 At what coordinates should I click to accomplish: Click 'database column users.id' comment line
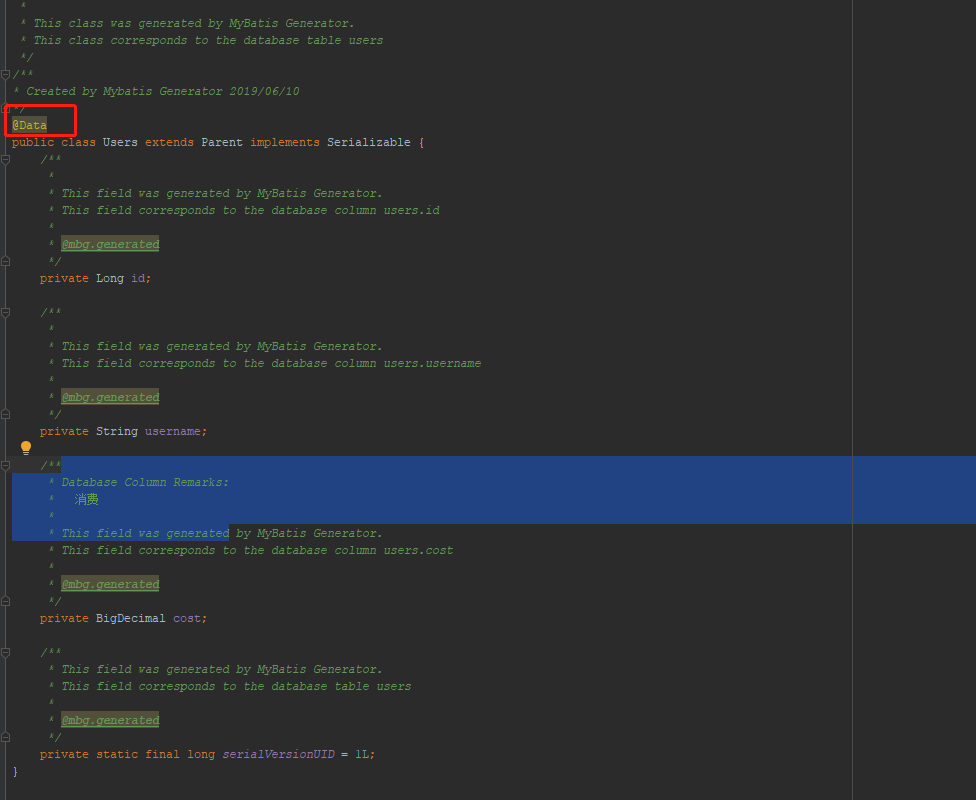(x=250, y=210)
